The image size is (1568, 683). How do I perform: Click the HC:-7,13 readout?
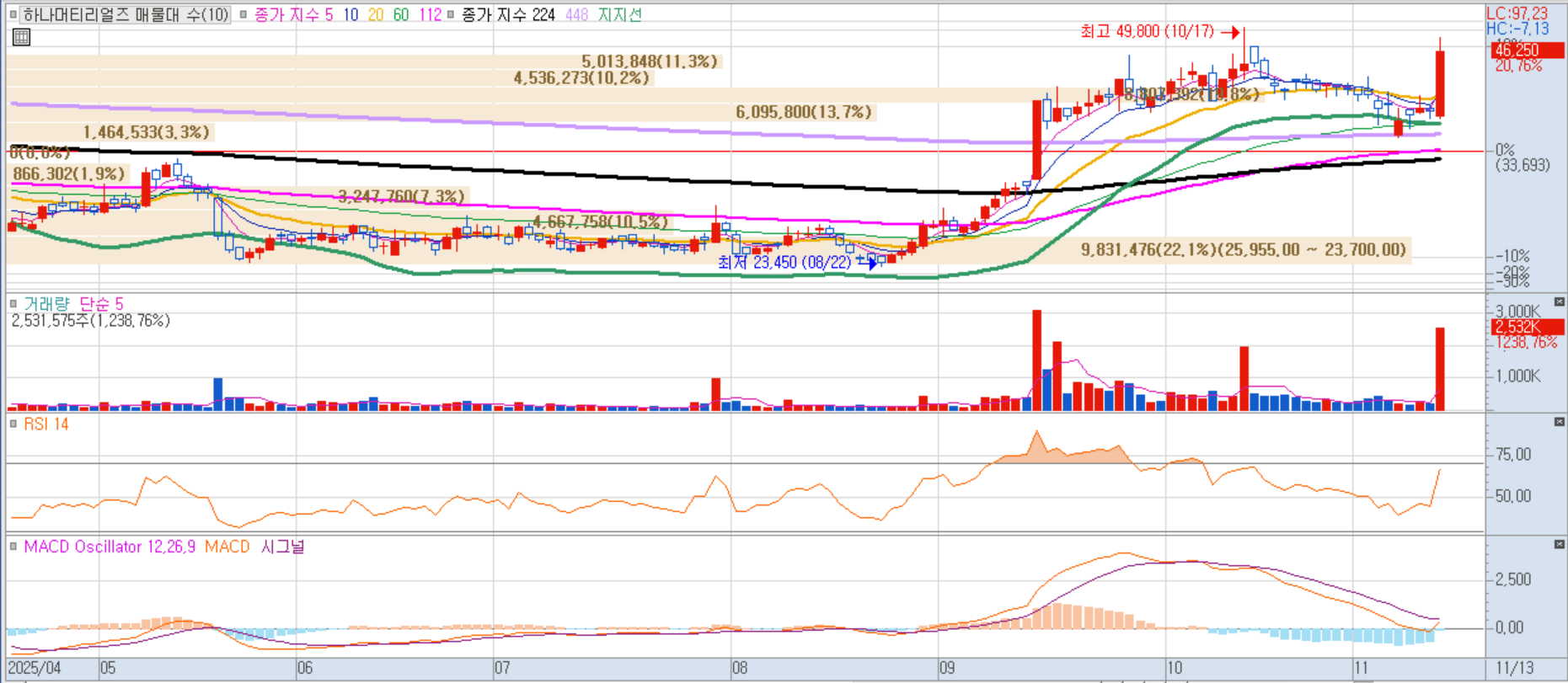pyautogui.click(x=1517, y=29)
